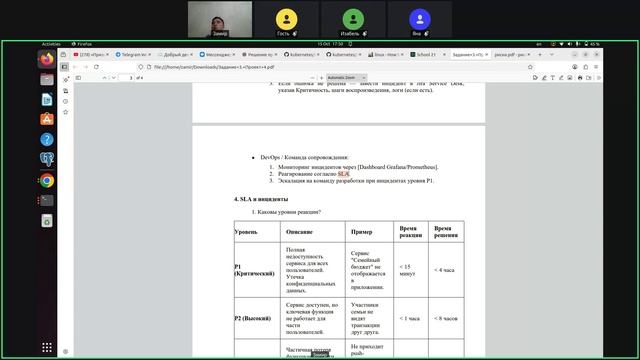
Task: Zoom in on the PDF with plus
Action: [x=322, y=78]
